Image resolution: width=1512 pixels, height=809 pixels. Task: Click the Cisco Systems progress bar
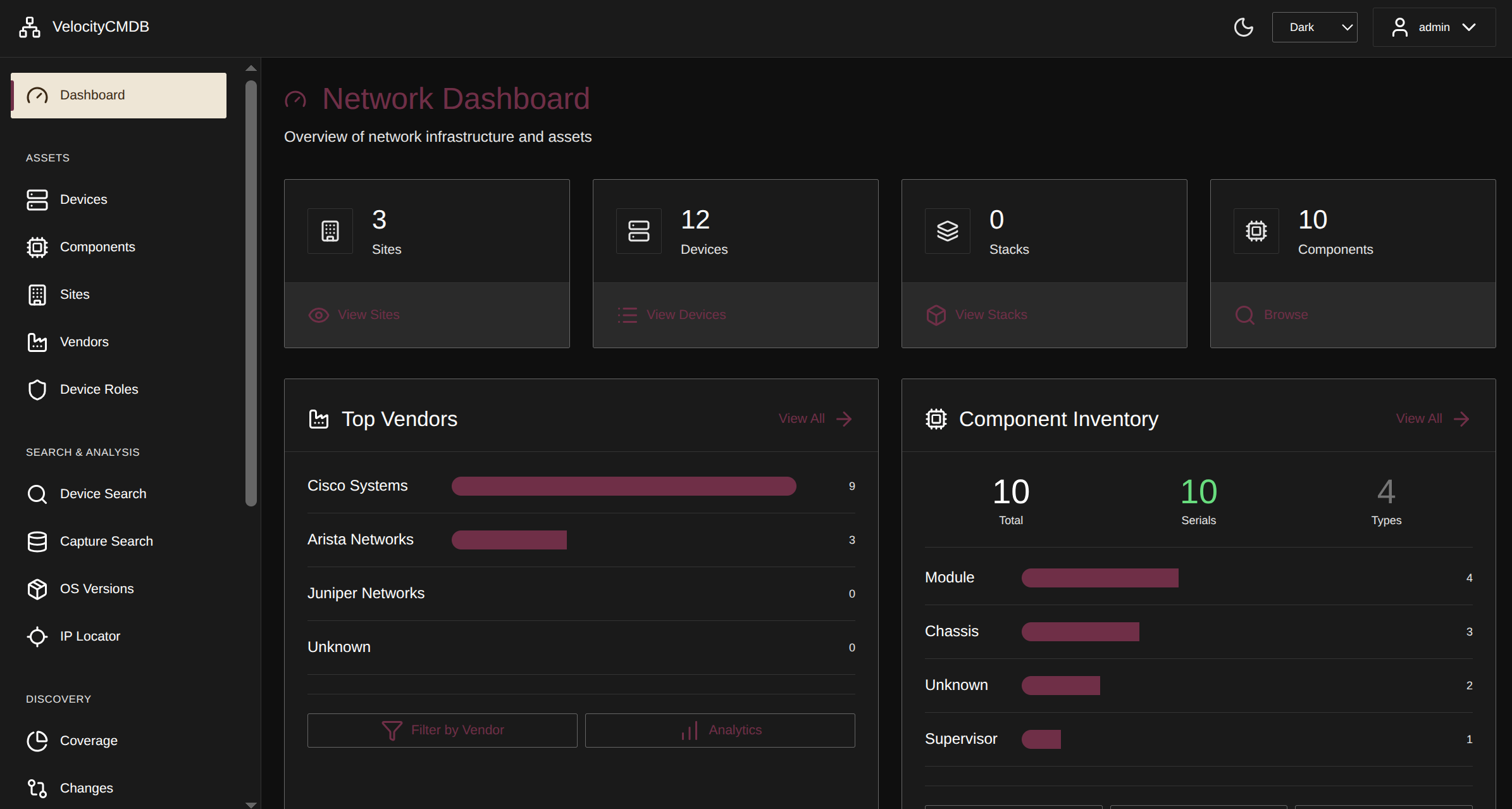tap(623, 486)
